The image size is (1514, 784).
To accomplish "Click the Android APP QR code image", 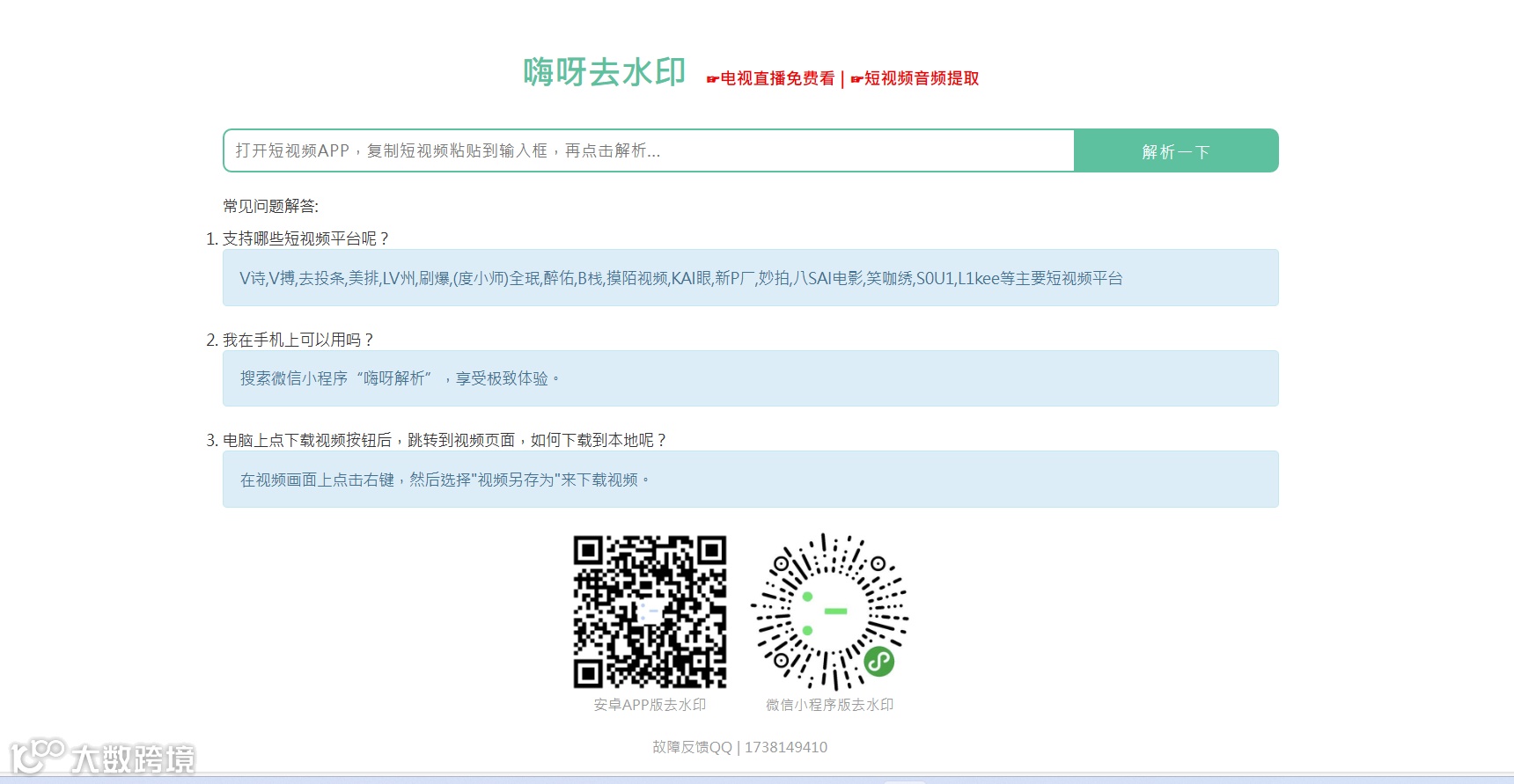I will point(650,612).
